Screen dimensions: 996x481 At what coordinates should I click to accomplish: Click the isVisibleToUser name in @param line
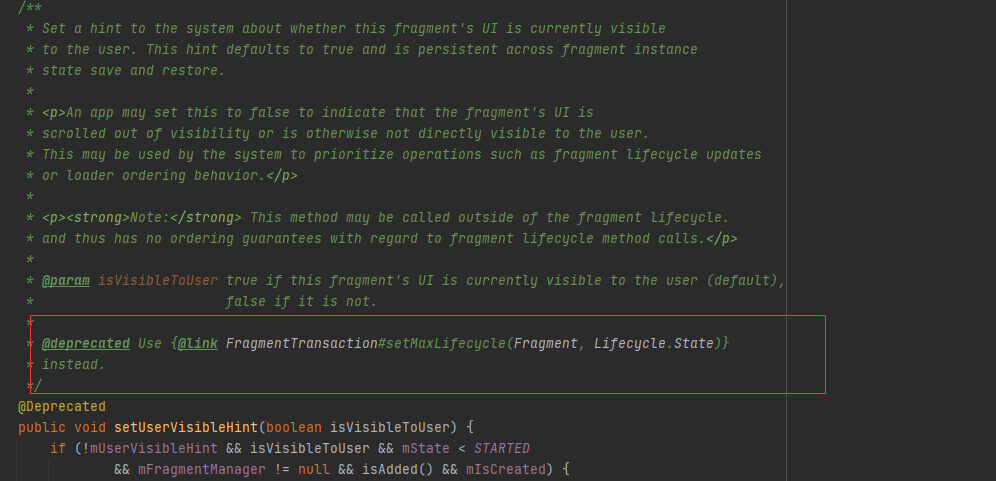[158, 280]
